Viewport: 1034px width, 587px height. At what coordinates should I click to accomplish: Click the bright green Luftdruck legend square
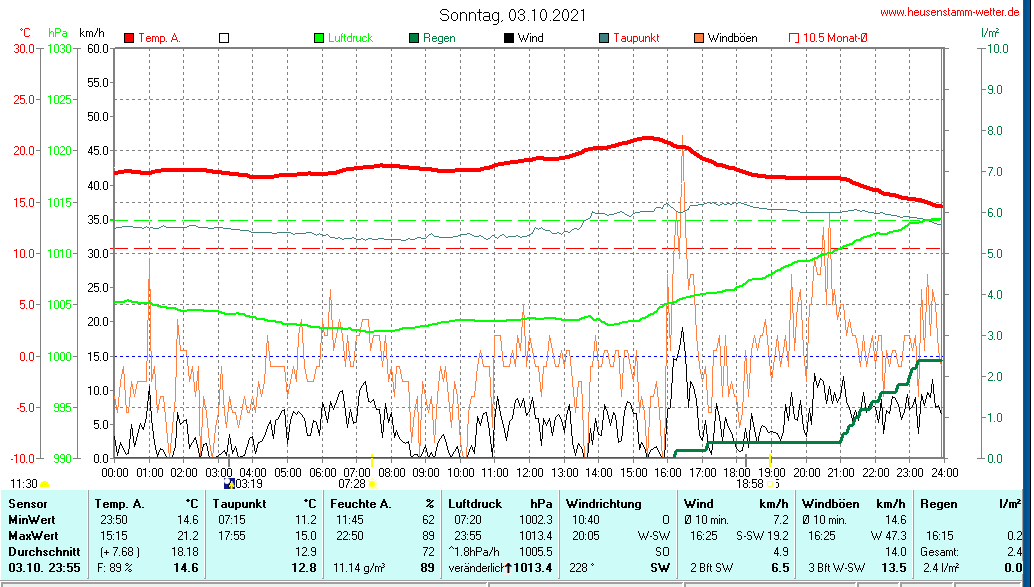tap(319, 38)
